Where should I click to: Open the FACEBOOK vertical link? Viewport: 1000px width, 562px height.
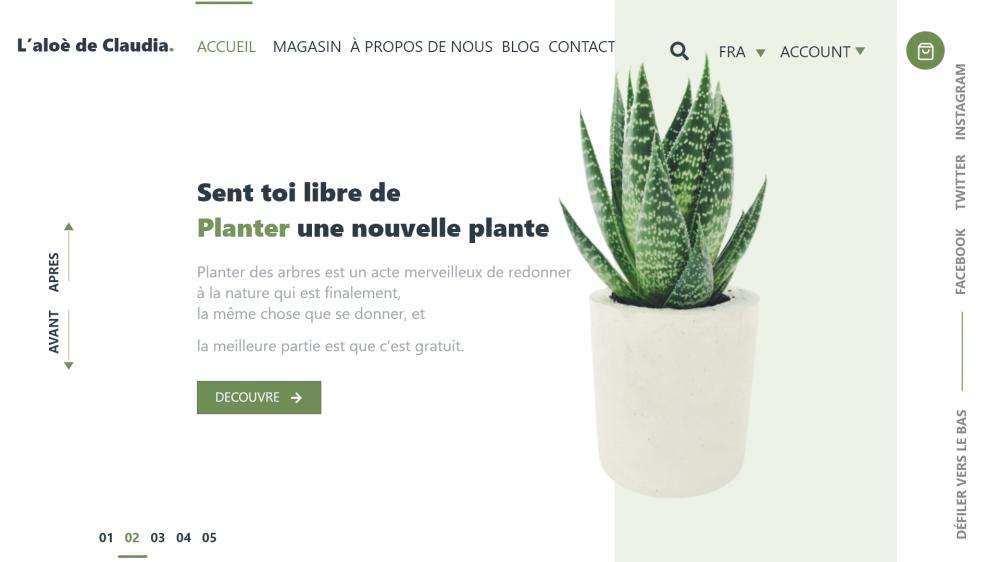(x=960, y=261)
